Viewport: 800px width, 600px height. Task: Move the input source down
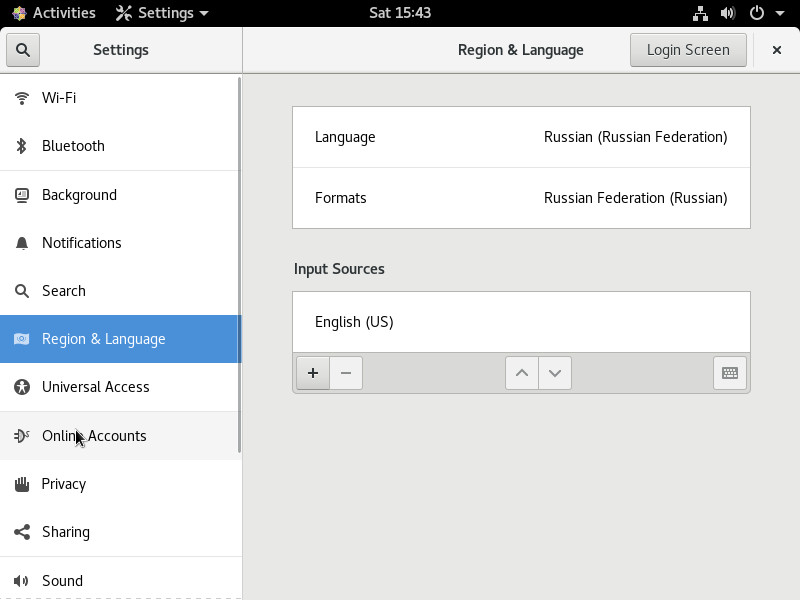coord(555,373)
